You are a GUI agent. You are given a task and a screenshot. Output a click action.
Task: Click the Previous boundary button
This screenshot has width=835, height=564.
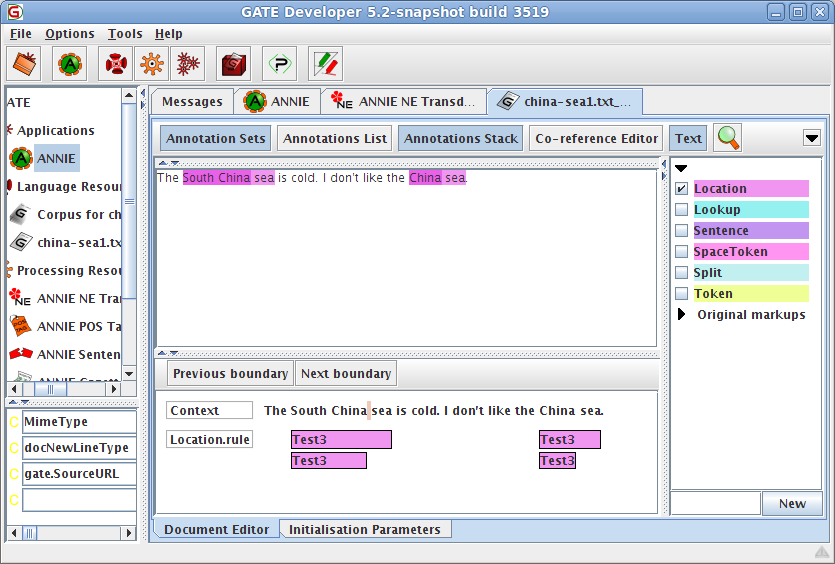click(231, 374)
